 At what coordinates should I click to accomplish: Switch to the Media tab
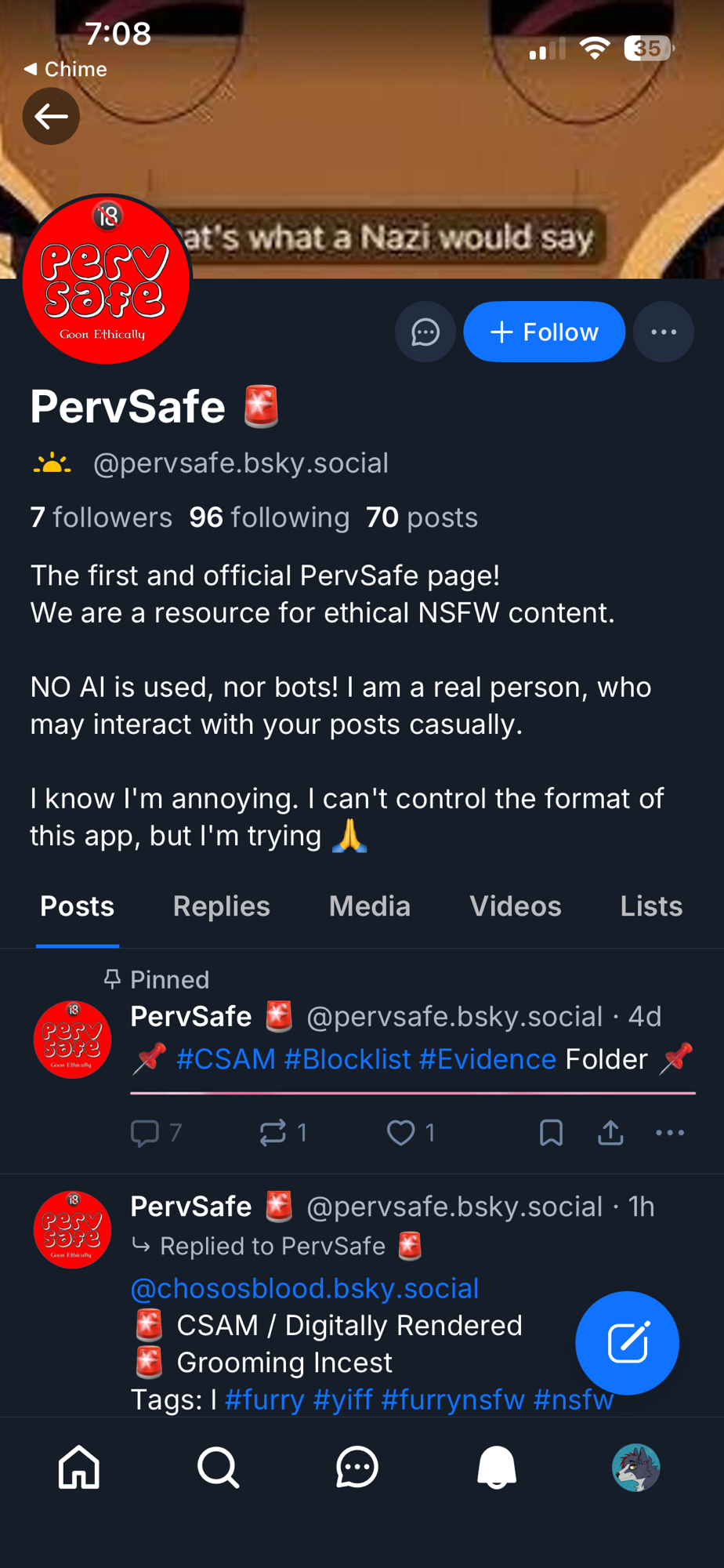[x=370, y=906]
